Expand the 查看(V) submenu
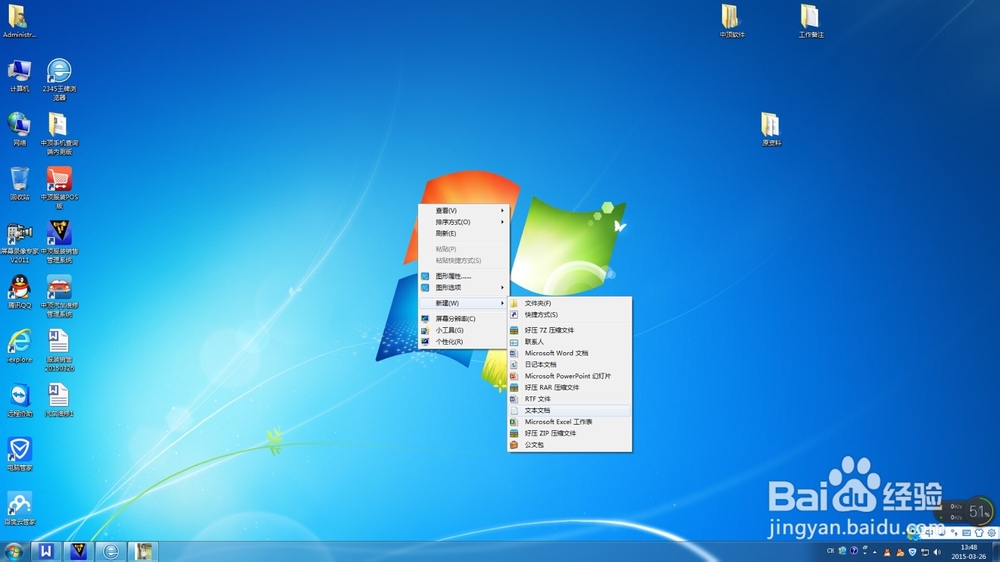Viewport: 1000px width, 562px height. [x=464, y=211]
